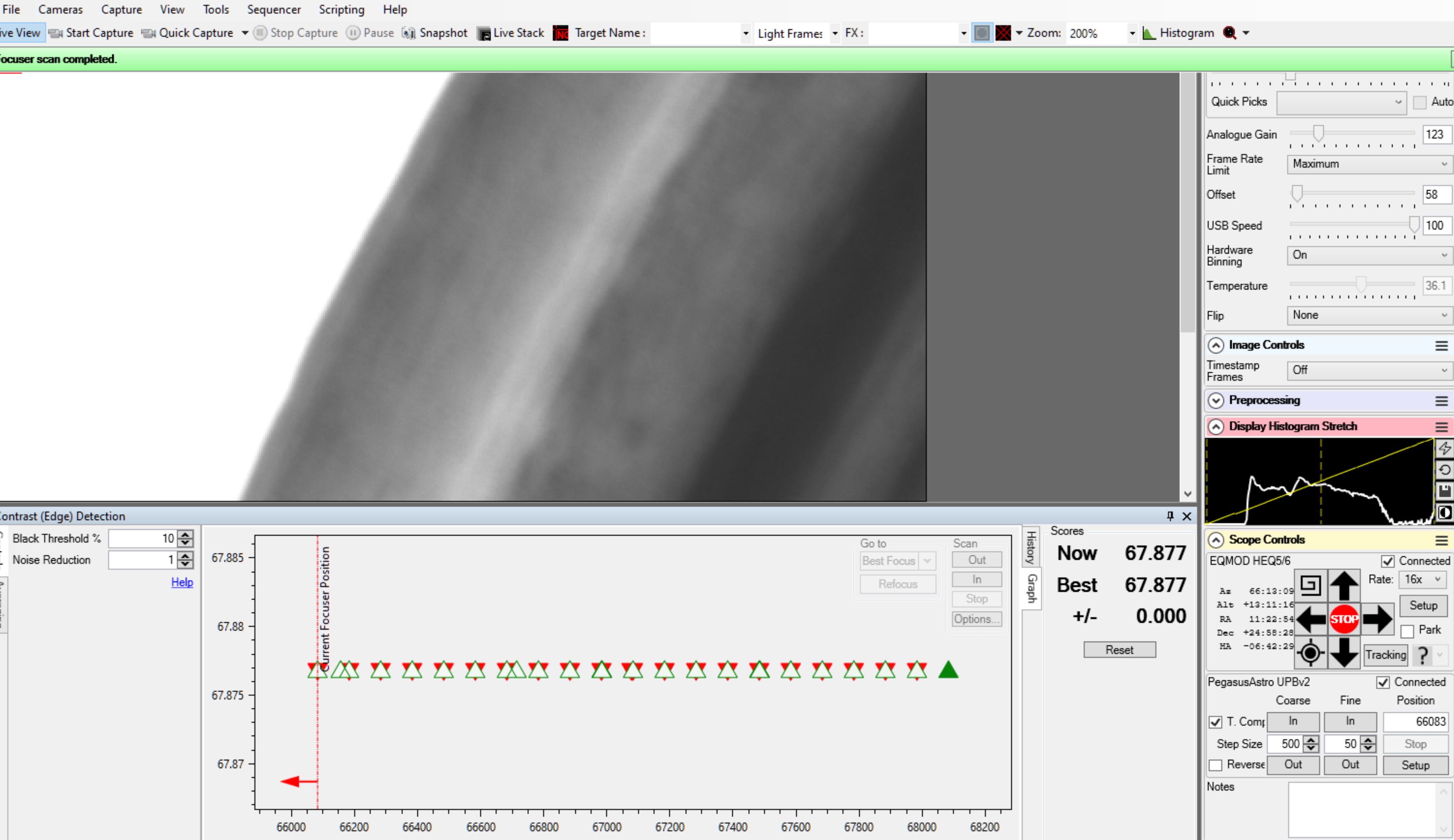1454x840 pixels.
Task: Click the red magnifier focus tool icon
Action: [1230, 33]
